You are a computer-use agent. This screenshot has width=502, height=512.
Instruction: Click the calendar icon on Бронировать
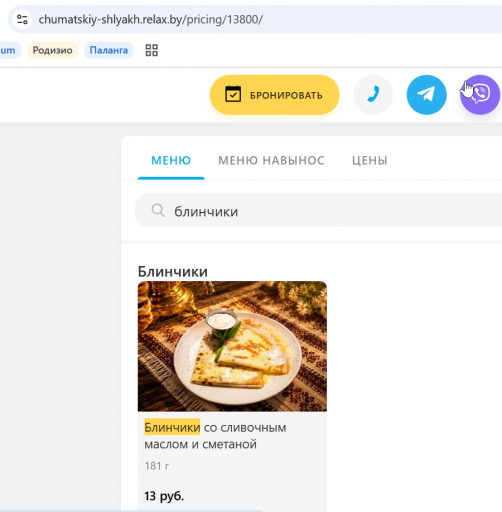click(x=233, y=94)
